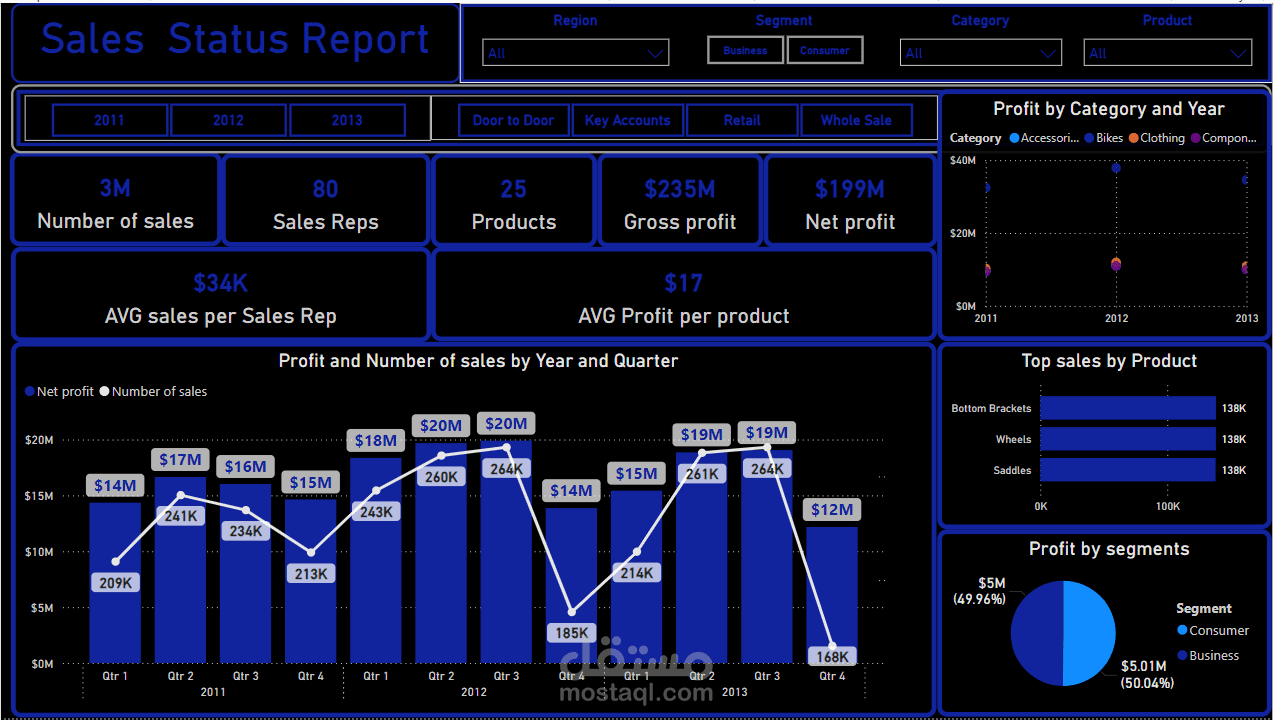Select the Business segment filter
This screenshot has height=720, width=1274.
[745, 48]
